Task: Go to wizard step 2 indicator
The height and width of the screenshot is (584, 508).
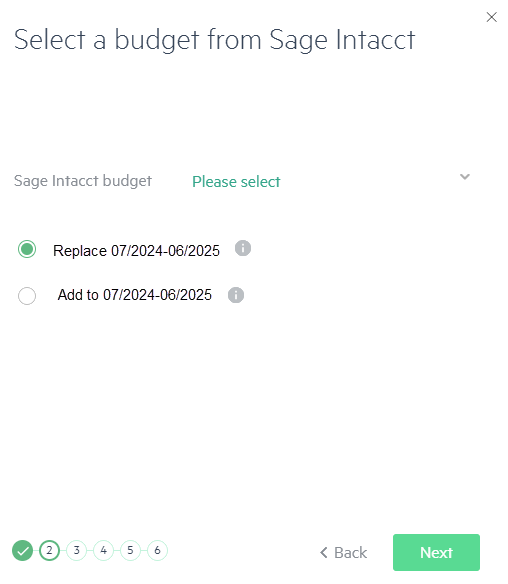Action: coord(50,550)
